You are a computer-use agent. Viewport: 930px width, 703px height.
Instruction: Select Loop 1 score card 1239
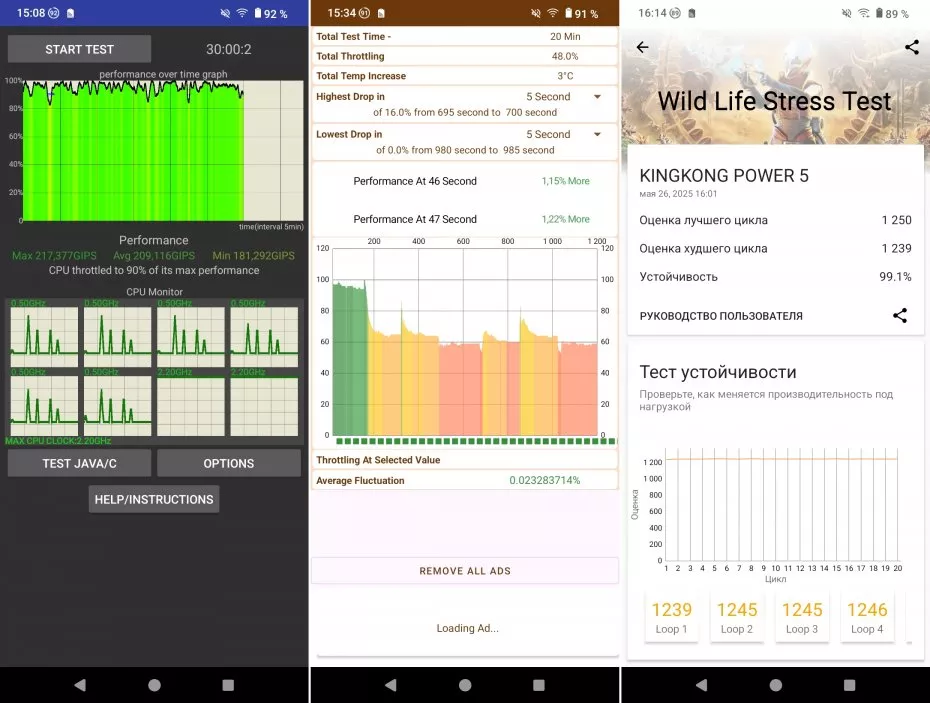(671, 617)
